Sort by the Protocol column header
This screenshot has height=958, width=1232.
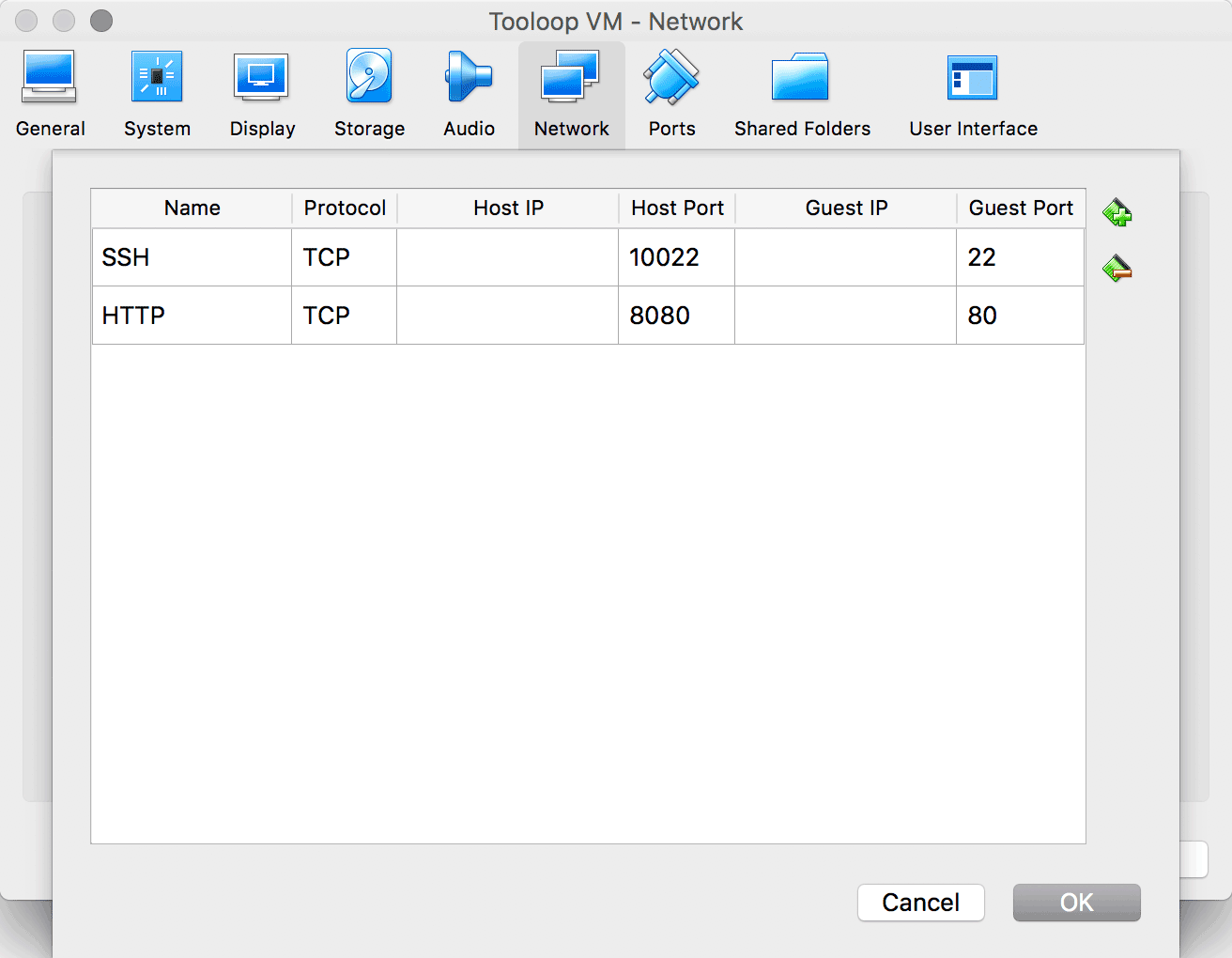coord(345,209)
